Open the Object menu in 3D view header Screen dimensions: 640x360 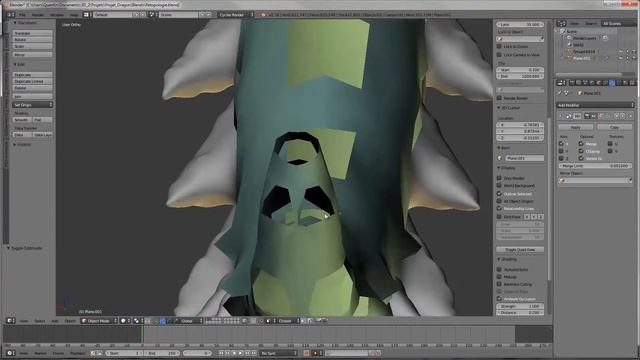70,321
